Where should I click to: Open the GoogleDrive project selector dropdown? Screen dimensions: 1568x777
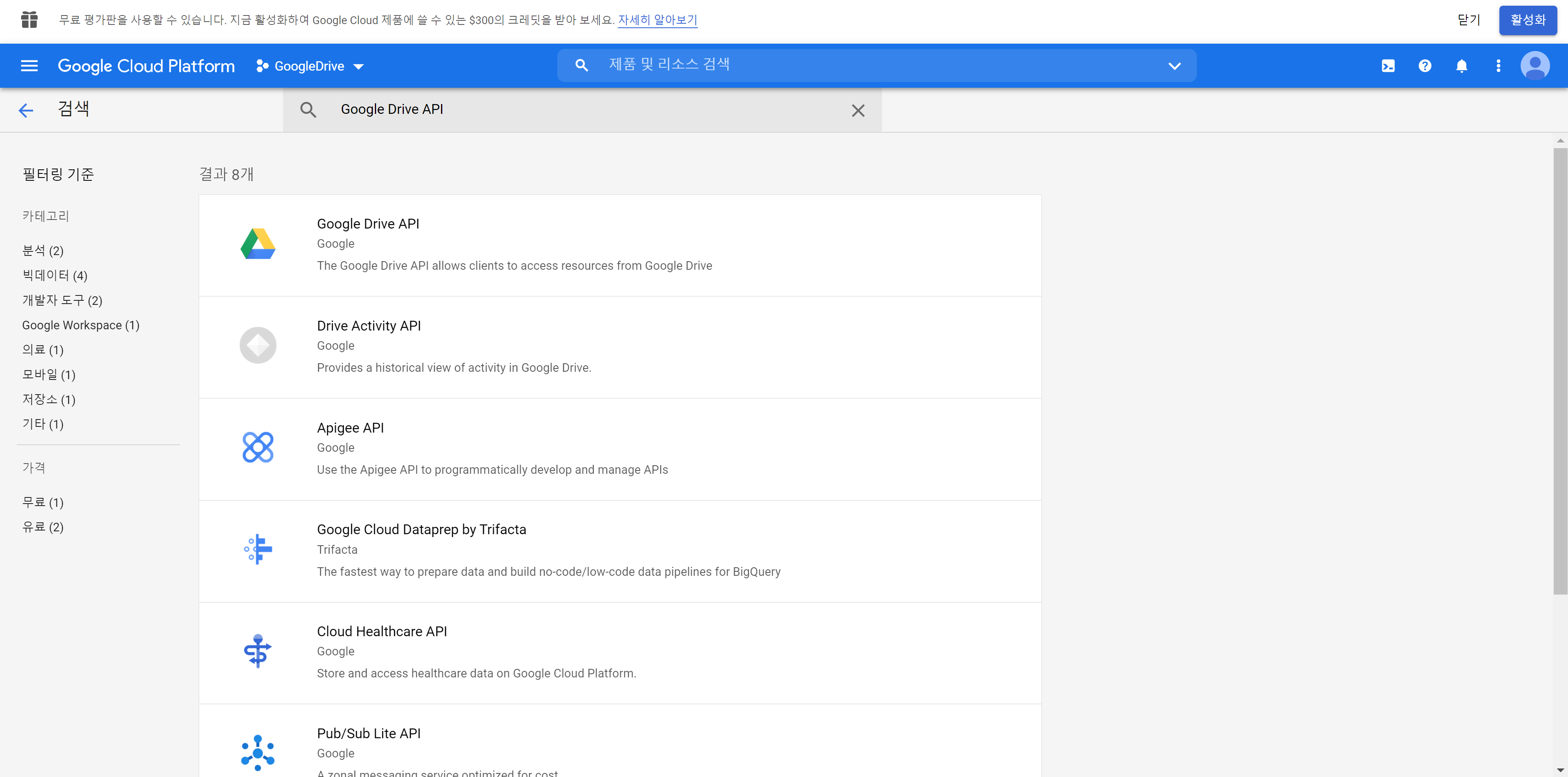click(x=310, y=66)
